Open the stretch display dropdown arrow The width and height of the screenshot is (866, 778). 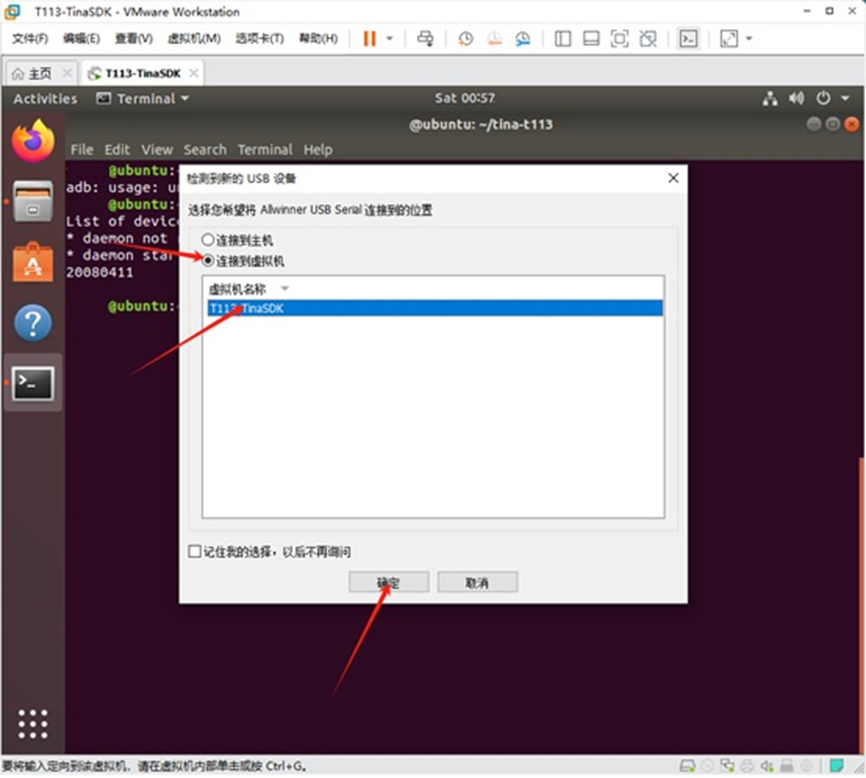click(x=749, y=39)
